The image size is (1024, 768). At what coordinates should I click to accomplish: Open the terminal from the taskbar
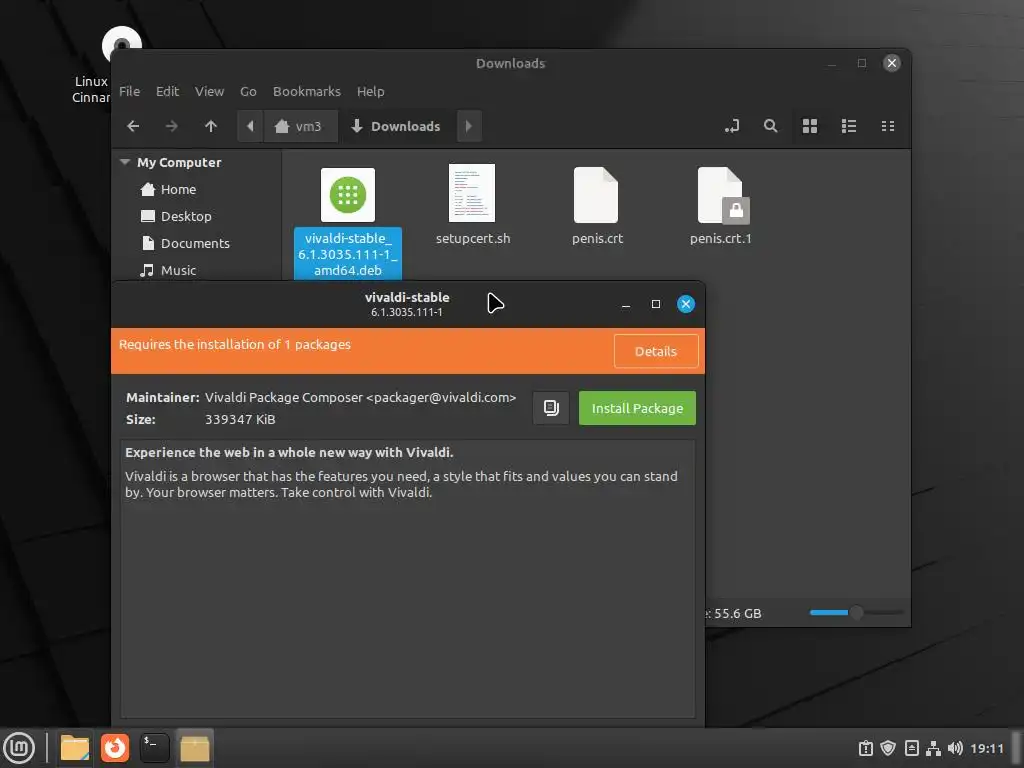pos(155,748)
